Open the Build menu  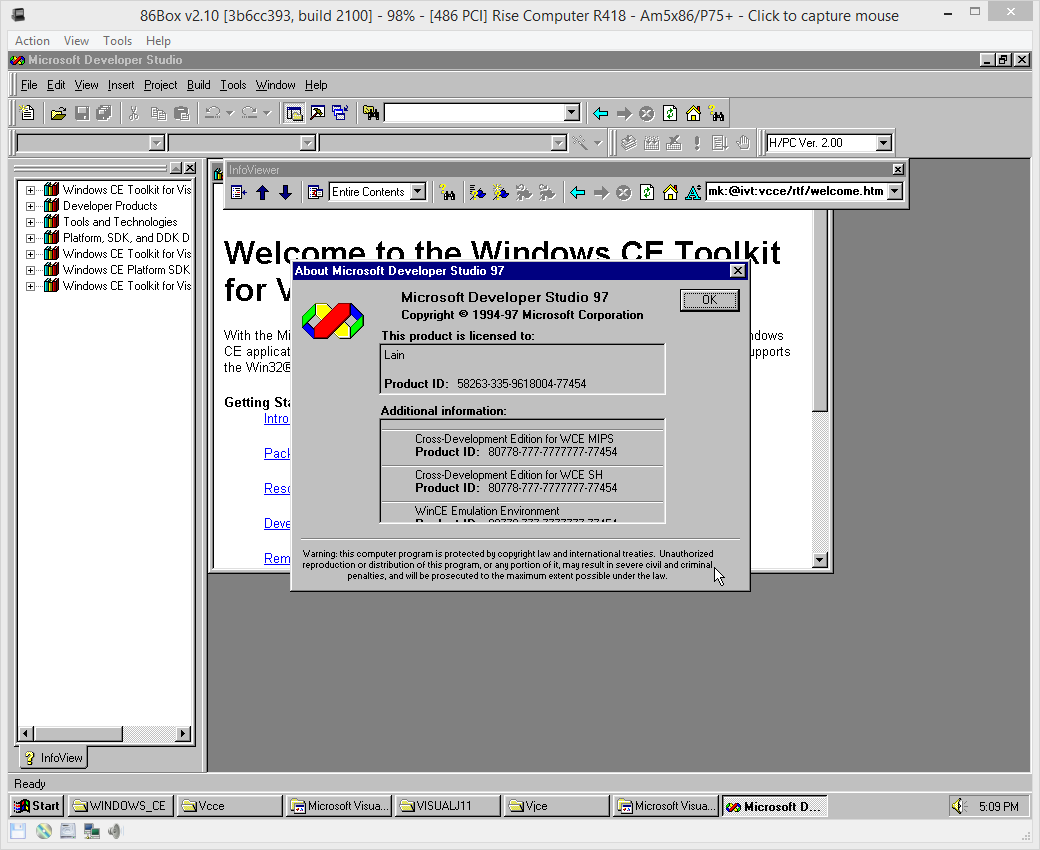point(198,85)
